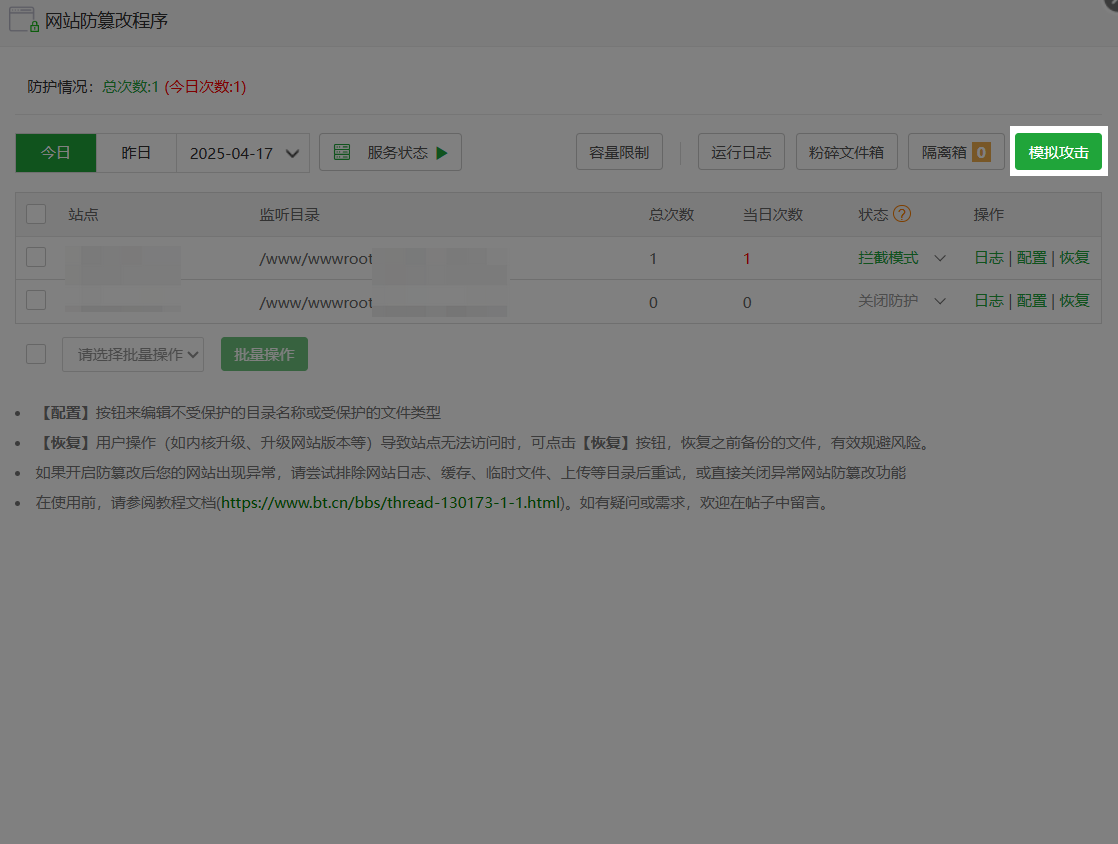Click the 容量限制 button
1118x844 pixels.
tap(619, 153)
